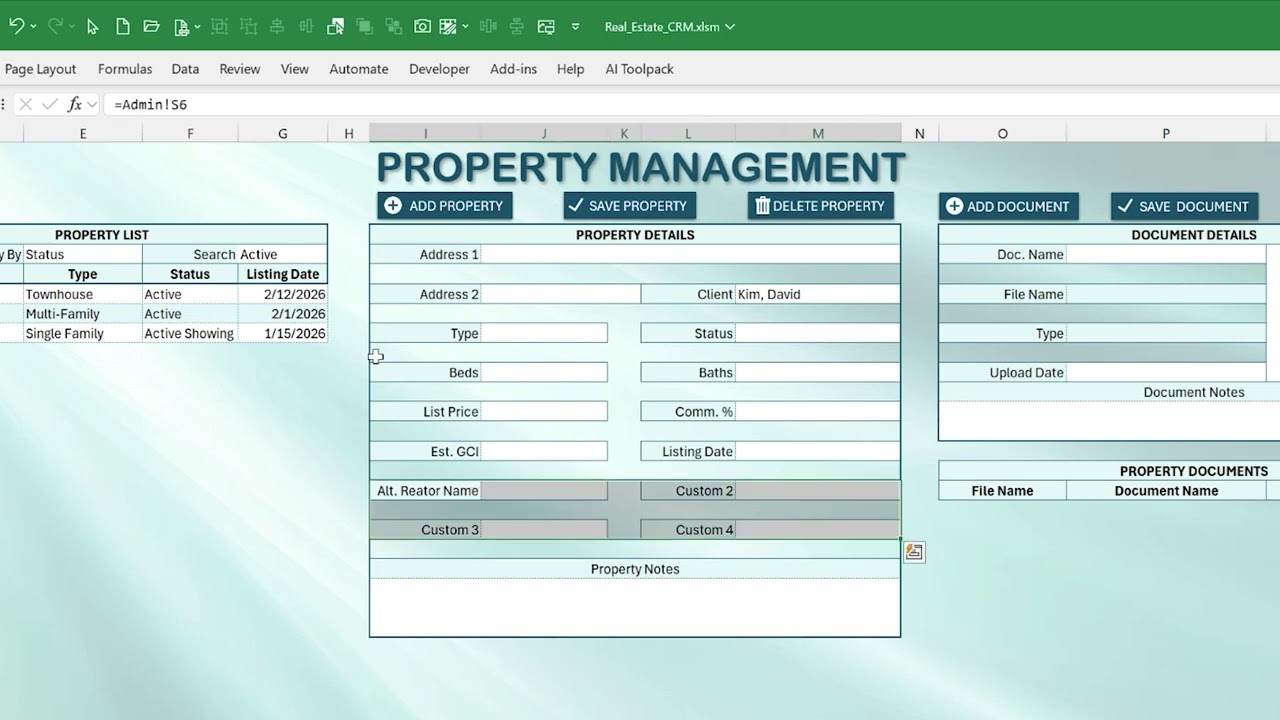Click the Align Center icon in toolbar
1280x720 pixels.
277,27
